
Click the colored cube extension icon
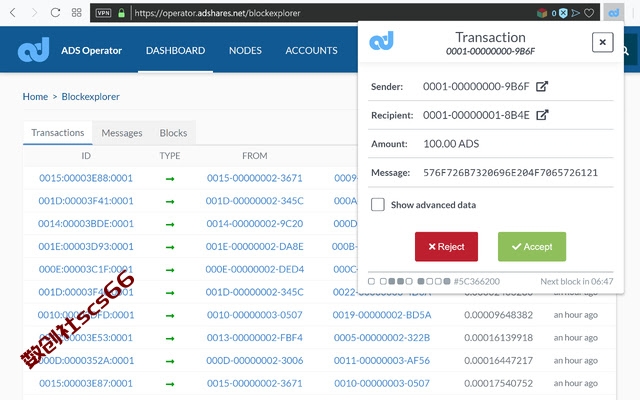(x=542, y=13)
